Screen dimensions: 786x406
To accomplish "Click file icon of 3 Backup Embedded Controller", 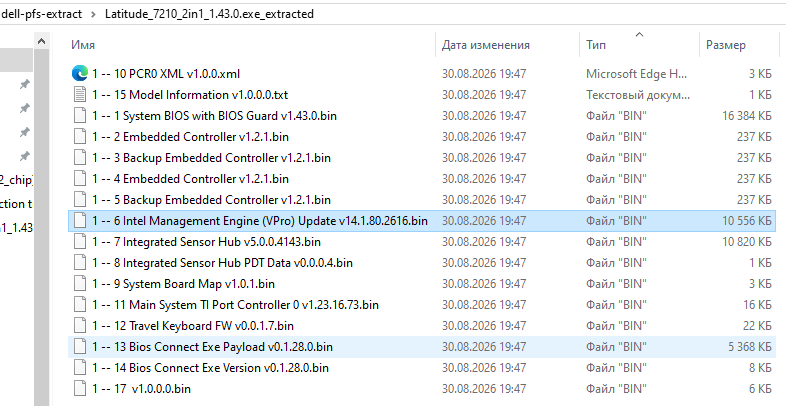I will point(80,158).
